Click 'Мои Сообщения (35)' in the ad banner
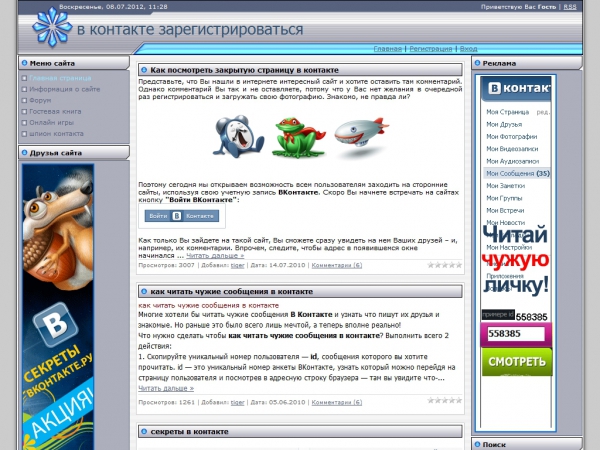Viewport: 600px width, 450px height. 517,173
